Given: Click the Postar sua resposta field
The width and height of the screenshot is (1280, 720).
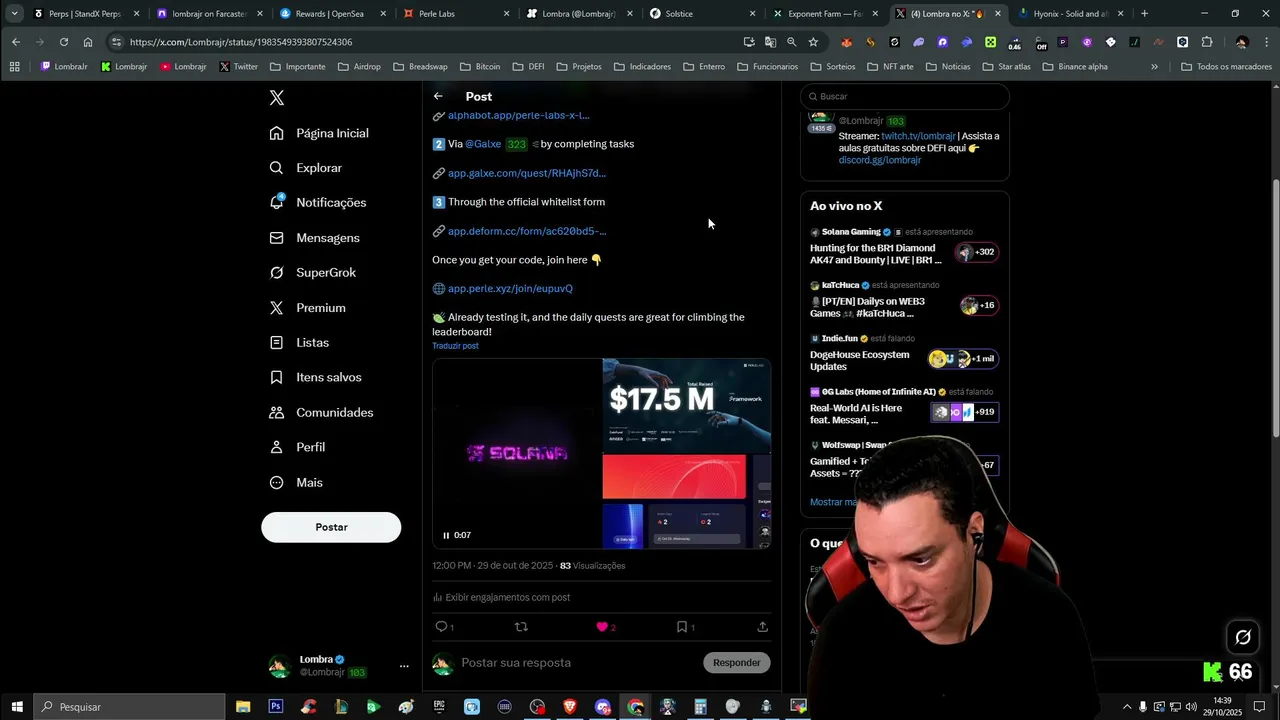Looking at the screenshot, I should 578,663.
